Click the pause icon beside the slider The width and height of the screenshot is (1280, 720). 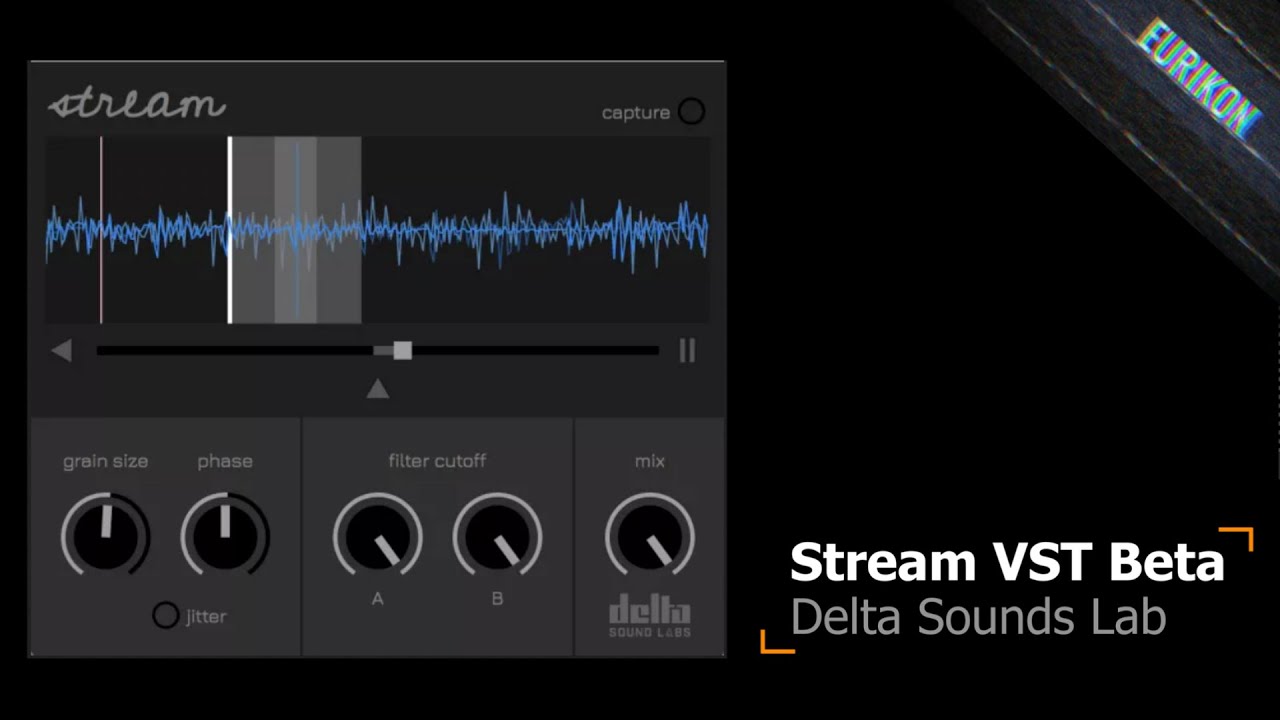[687, 350]
